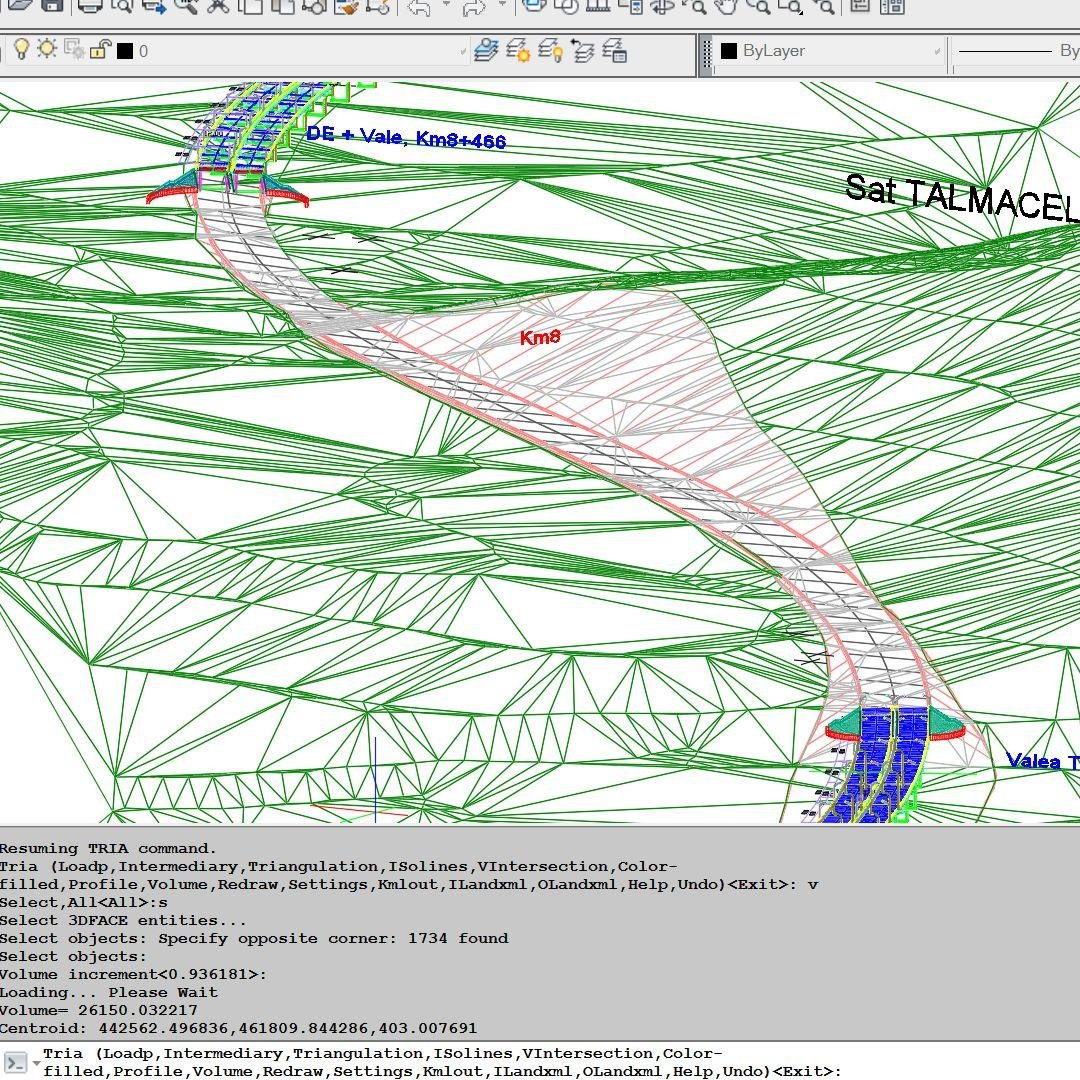This screenshot has height=1080, width=1080.
Task: Click the Redo toolbar button
Action: click(475, 8)
